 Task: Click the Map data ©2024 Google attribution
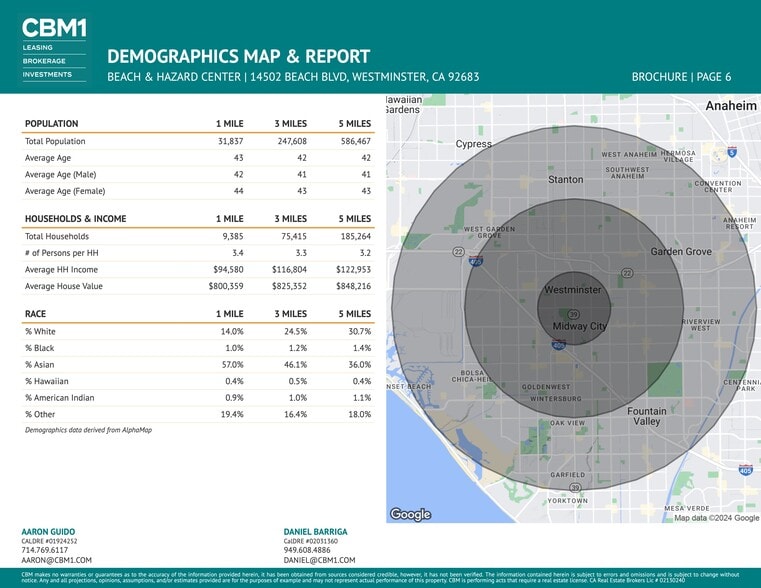coord(716,517)
